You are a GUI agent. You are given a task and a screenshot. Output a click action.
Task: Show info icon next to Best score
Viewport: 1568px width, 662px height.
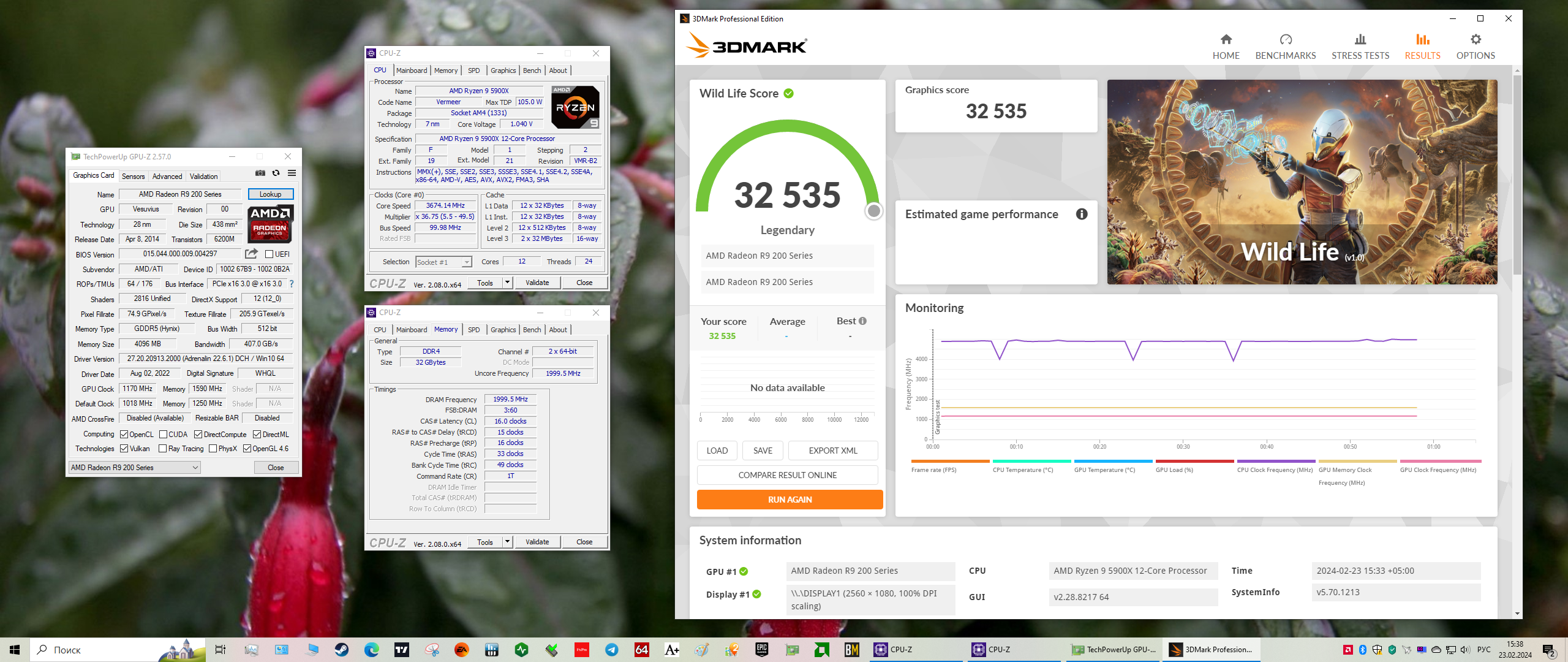click(862, 321)
